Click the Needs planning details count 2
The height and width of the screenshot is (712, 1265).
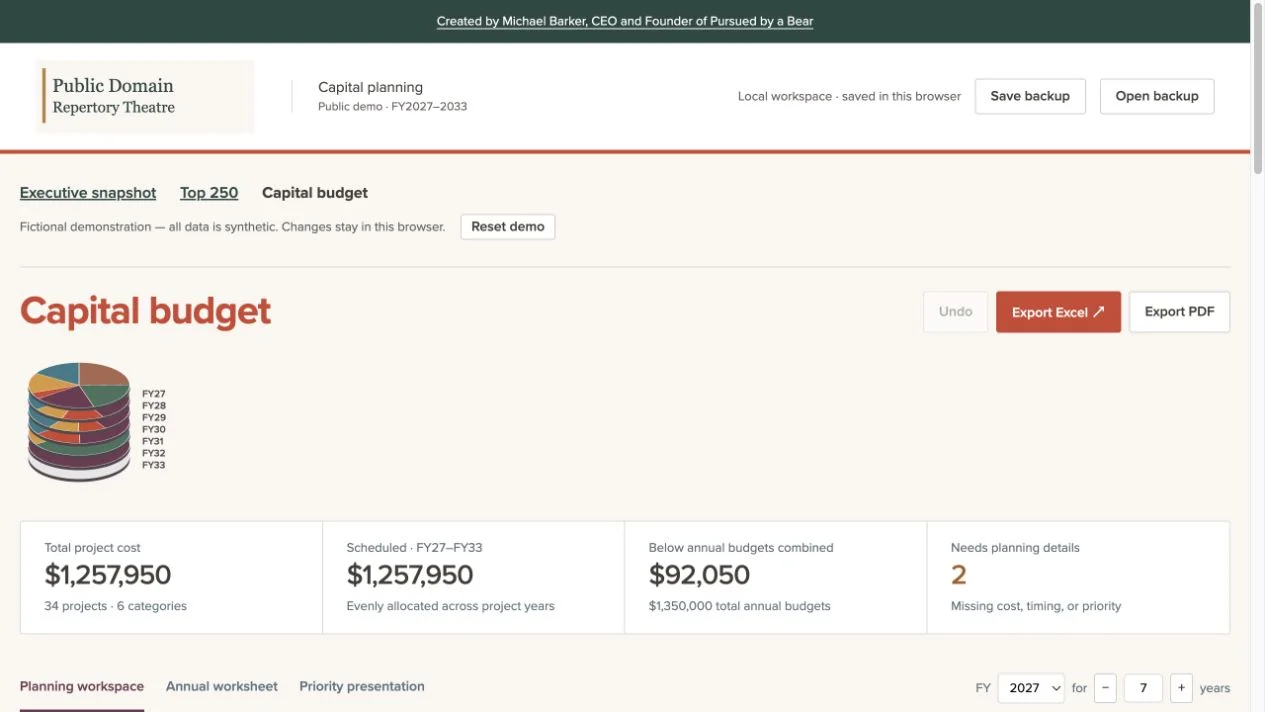(x=959, y=575)
